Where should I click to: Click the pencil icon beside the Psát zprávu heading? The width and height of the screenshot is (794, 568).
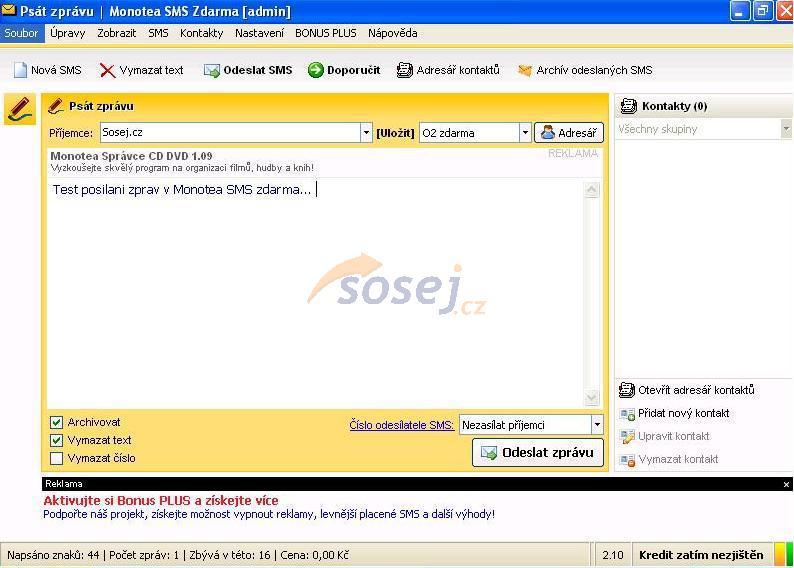(x=56, y=106)
